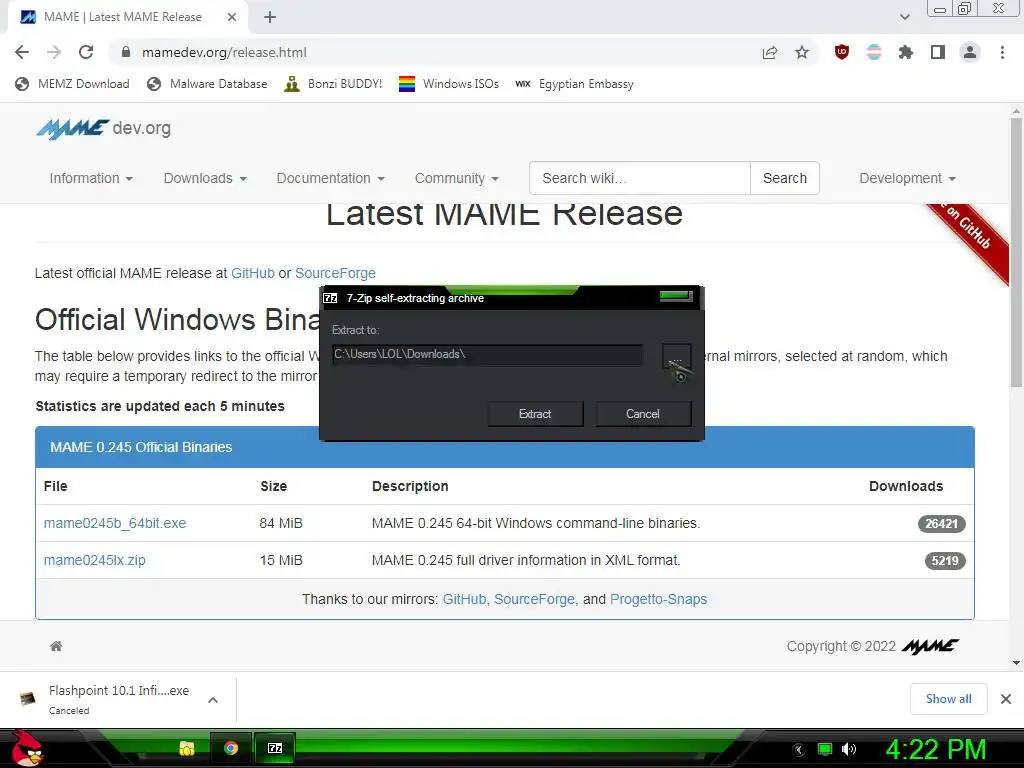Click the green network tray icon

tap(825, 750)
